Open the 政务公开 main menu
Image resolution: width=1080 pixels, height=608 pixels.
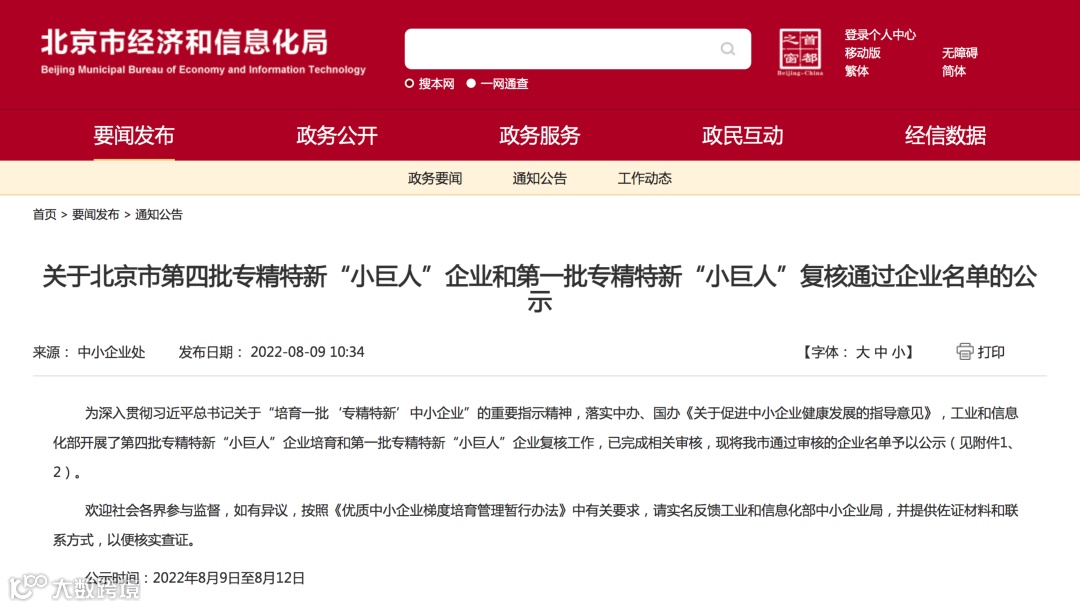point(337,136)
